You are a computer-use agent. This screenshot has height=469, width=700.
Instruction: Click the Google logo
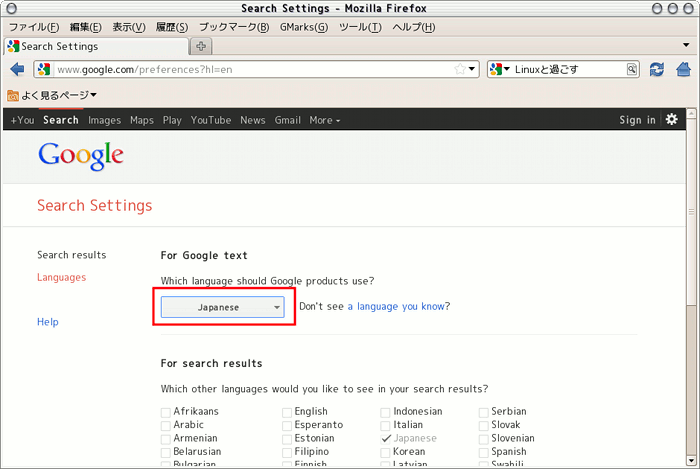80,156
